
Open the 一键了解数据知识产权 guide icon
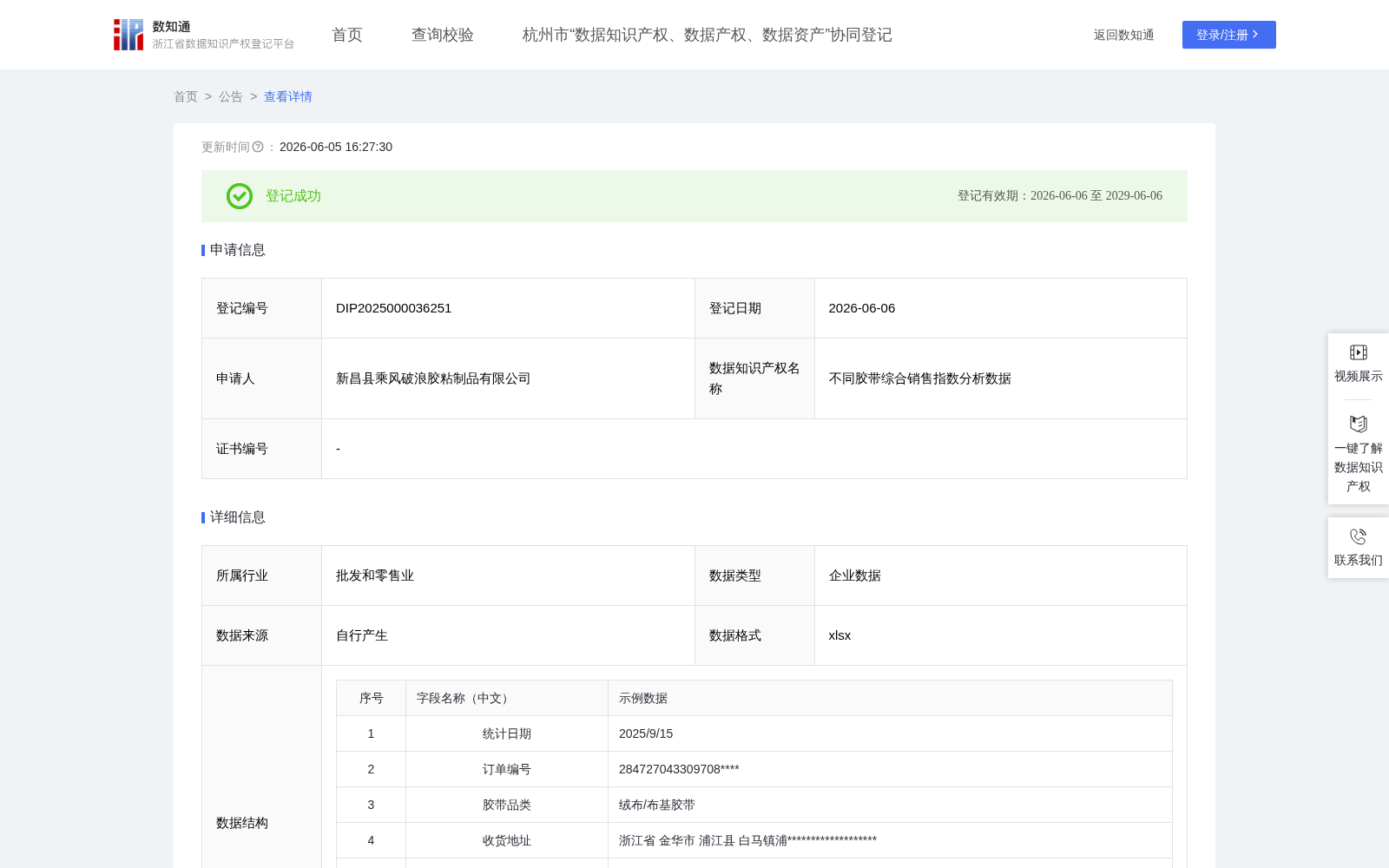tap(1359, 424)
